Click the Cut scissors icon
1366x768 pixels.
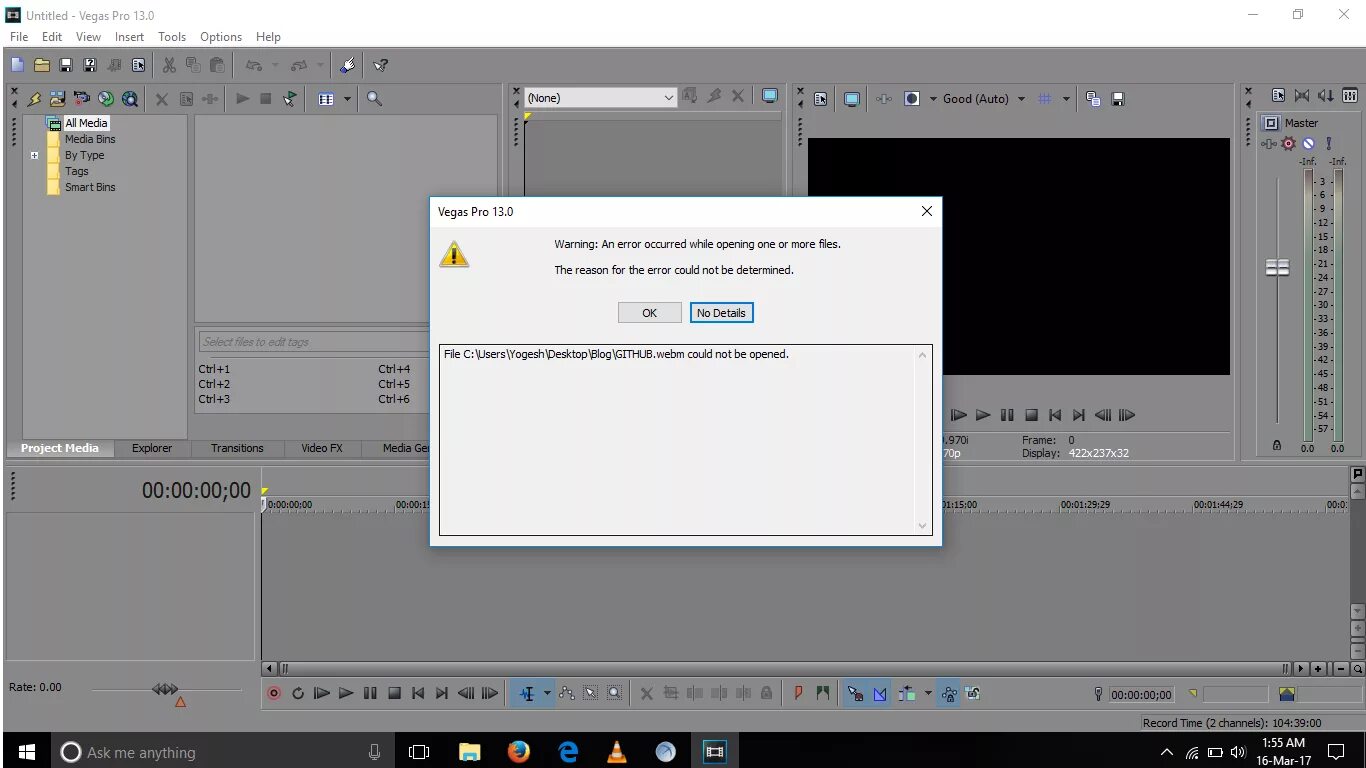click(169, 66)
